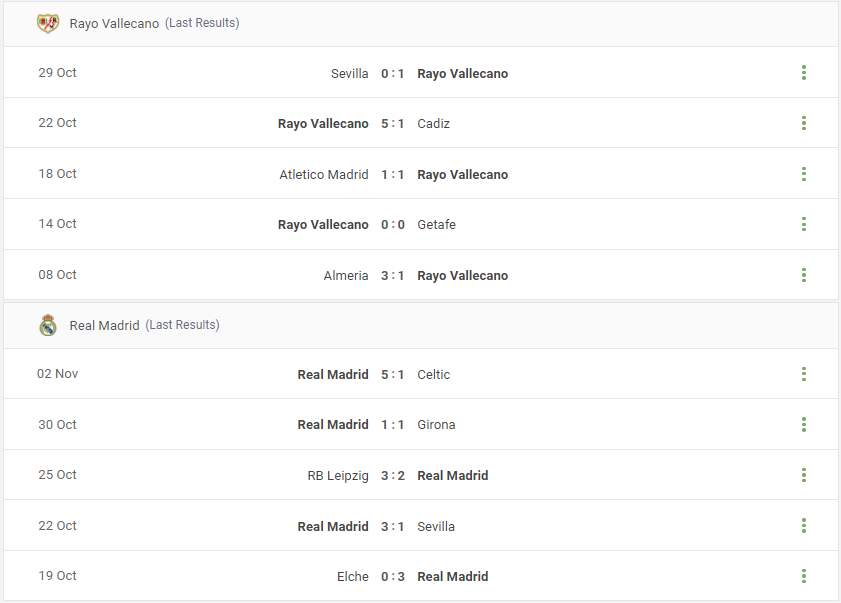Open options menu for Rayo Vallecano vs Getafe
Screen dimensions: 841x603
803,224
